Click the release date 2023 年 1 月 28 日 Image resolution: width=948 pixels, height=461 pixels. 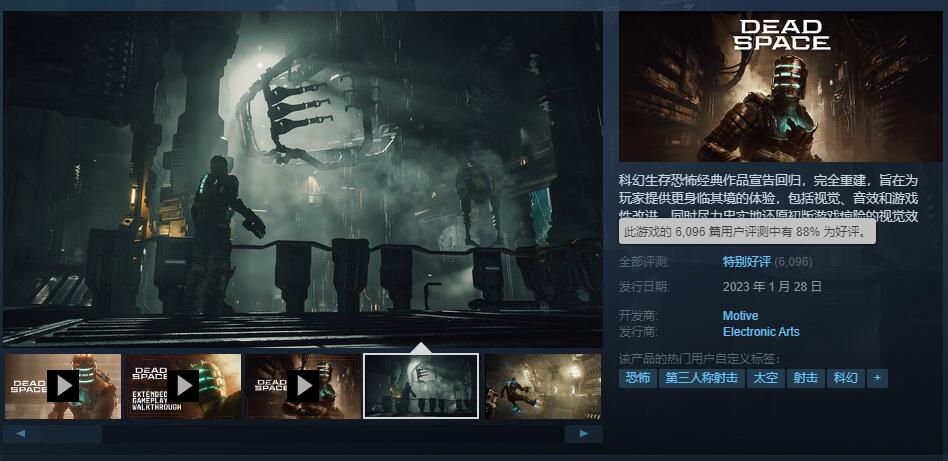[x=772, y=287]
